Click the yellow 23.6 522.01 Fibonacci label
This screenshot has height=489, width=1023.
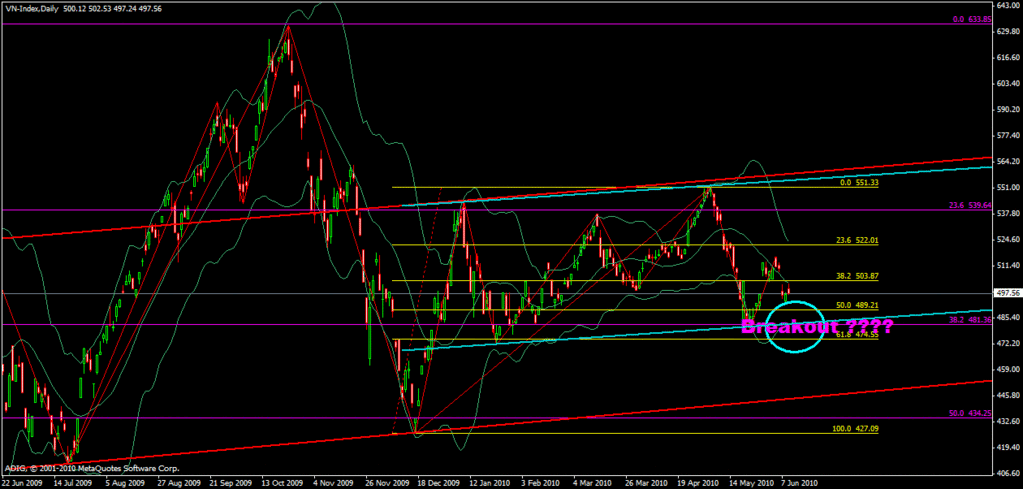point(856,240)
